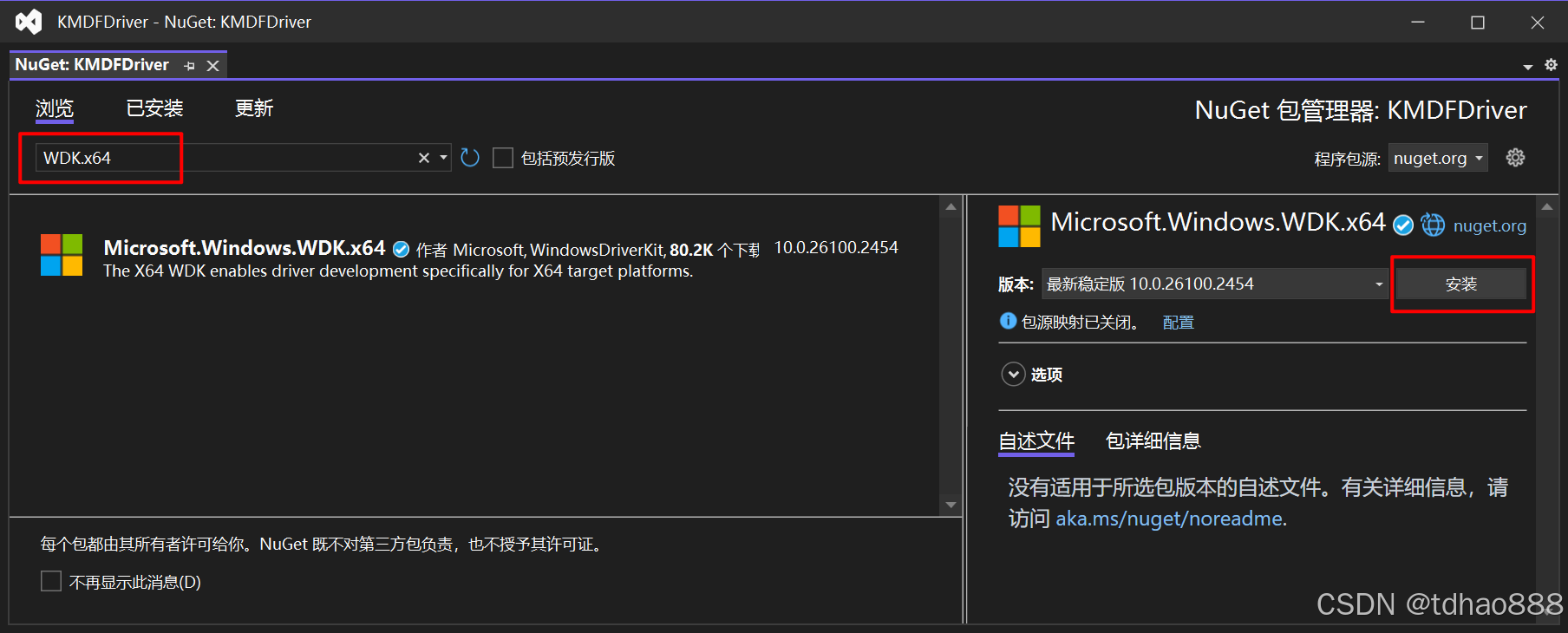Open the search history dropdown
This screenshot has height=633, width=1568.
(x=443, y=158)
